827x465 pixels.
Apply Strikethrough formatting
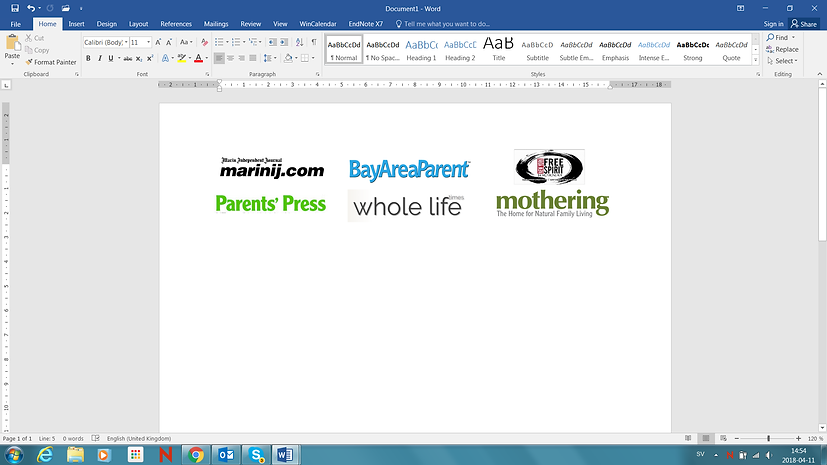[x=128, y=59]
